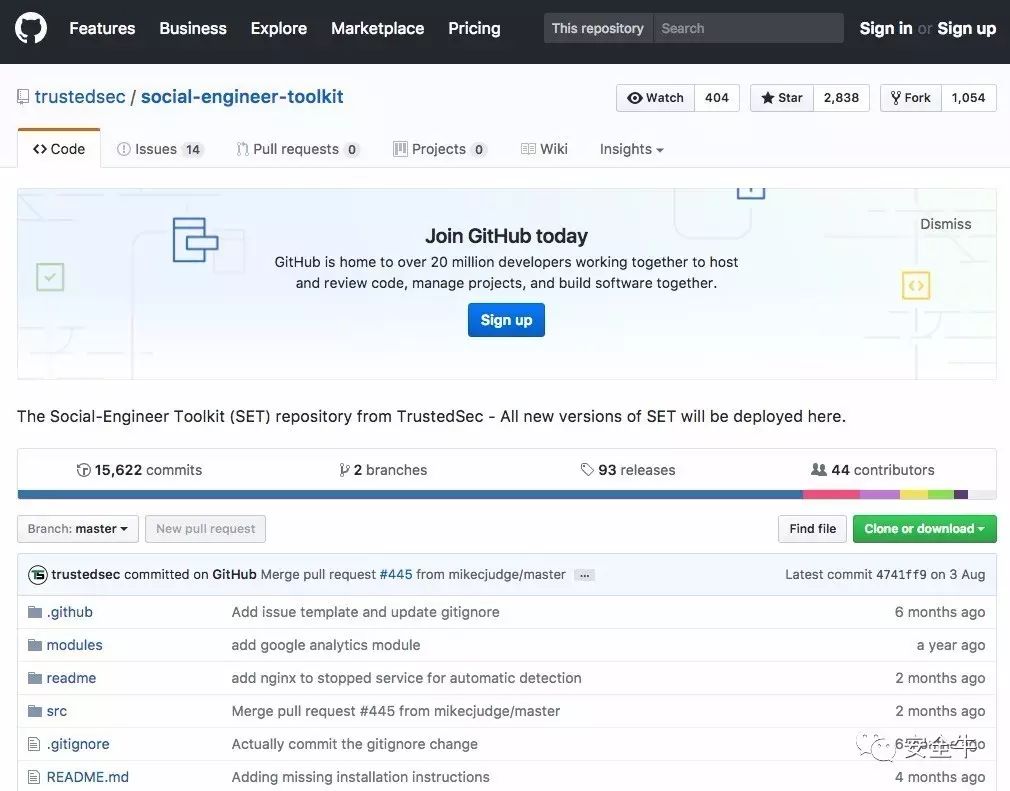Click 'add nginx to stopped service' commit message

click(406, 678)
